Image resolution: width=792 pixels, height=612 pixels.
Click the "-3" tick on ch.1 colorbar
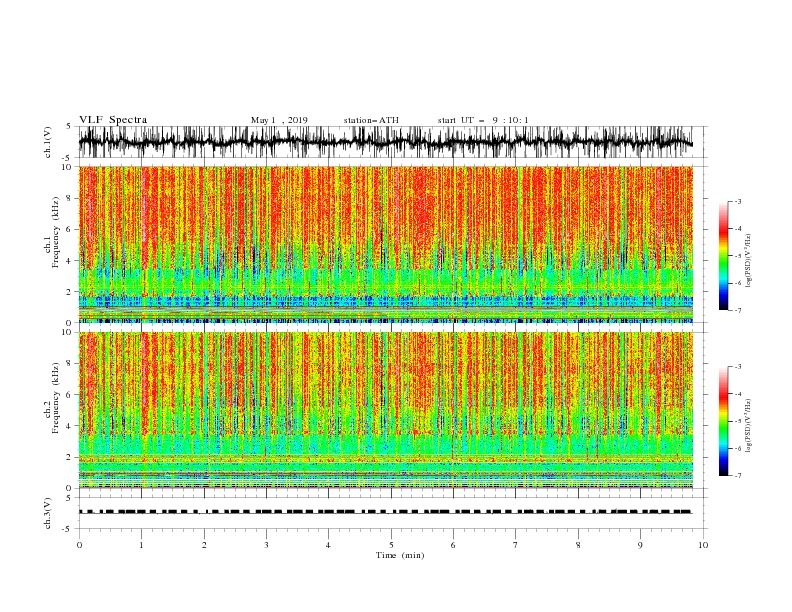point(738,201)
